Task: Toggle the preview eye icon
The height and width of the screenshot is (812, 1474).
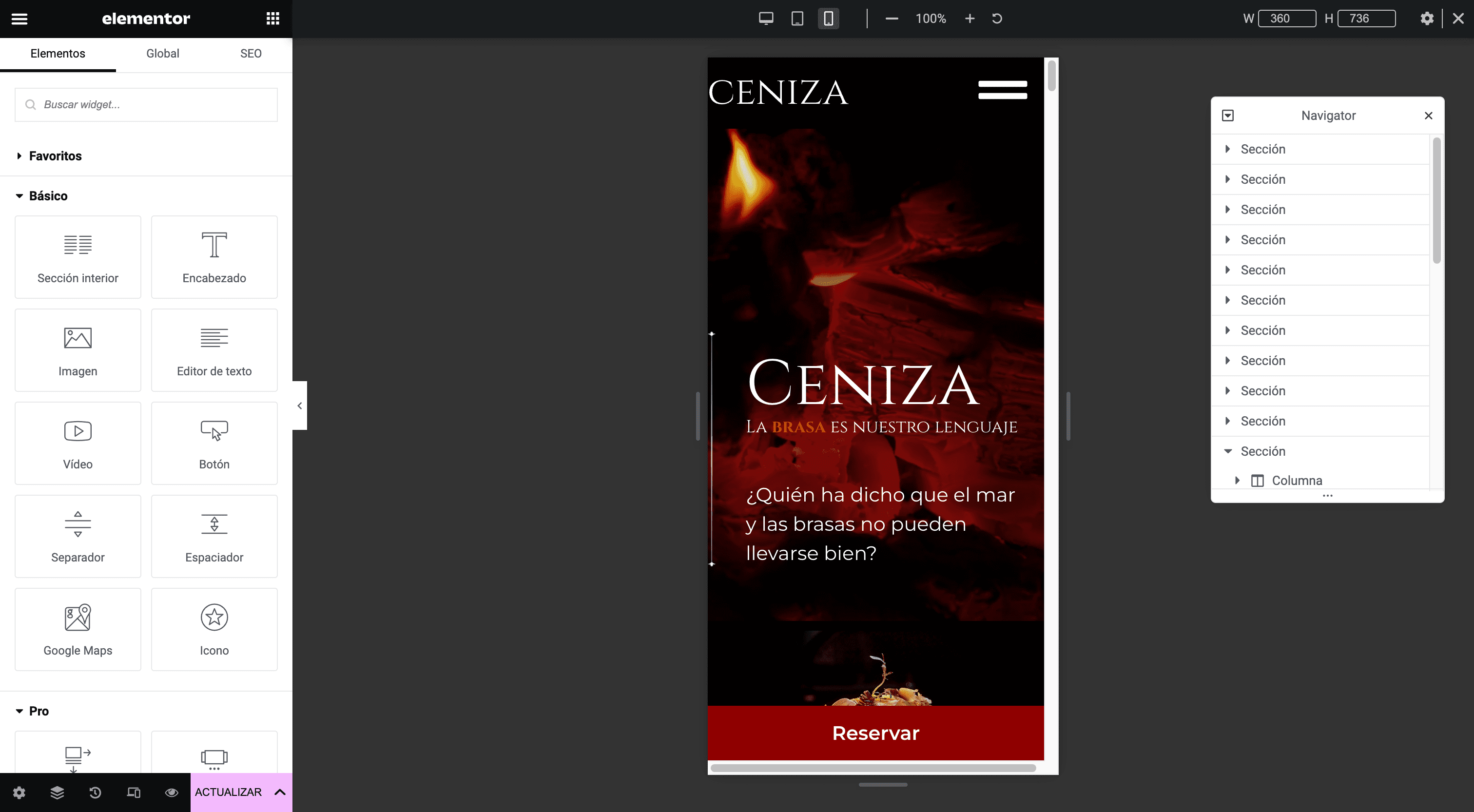Action: [172, 793]
